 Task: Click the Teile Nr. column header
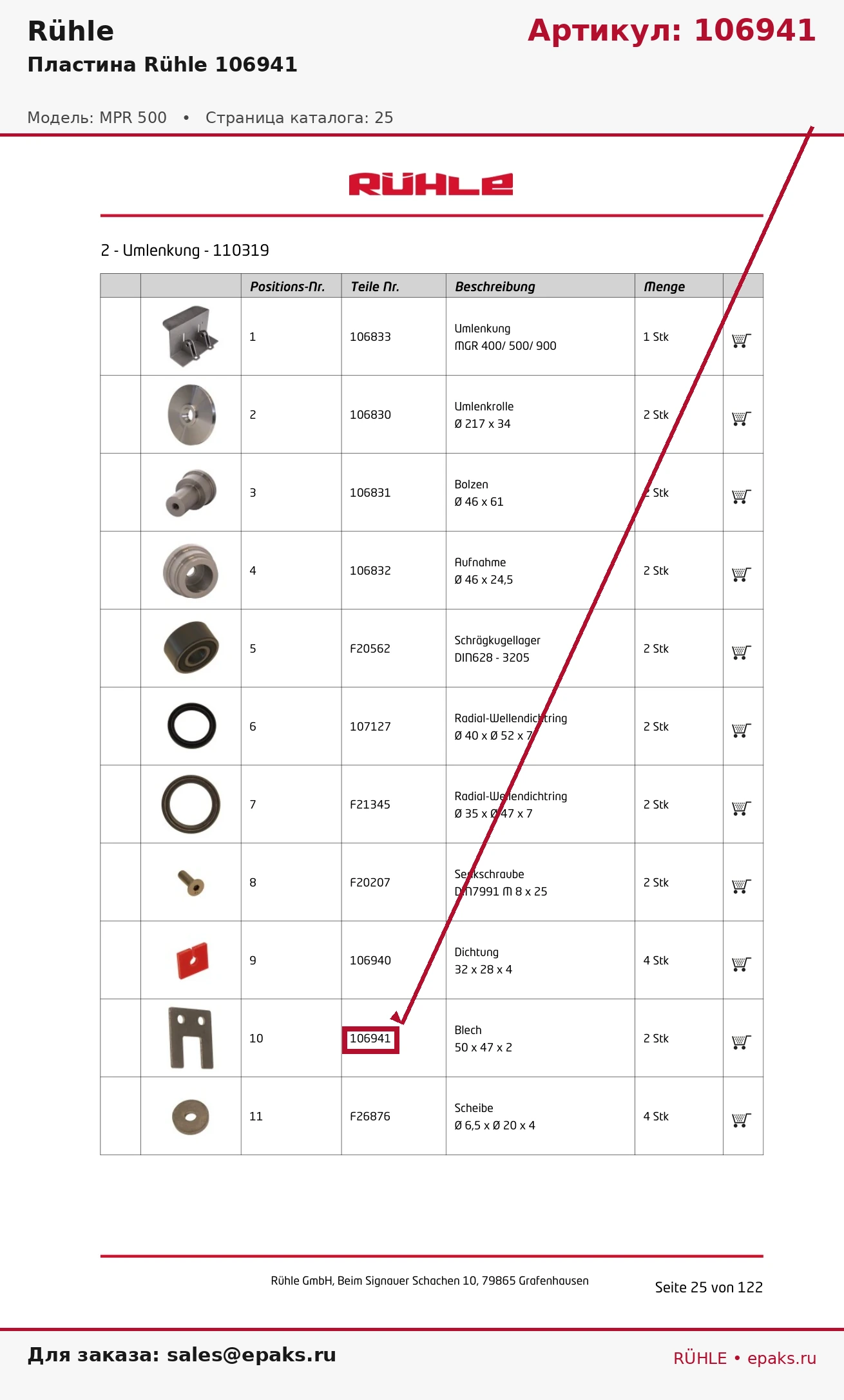pyautogui.click(x=375, y=287)
